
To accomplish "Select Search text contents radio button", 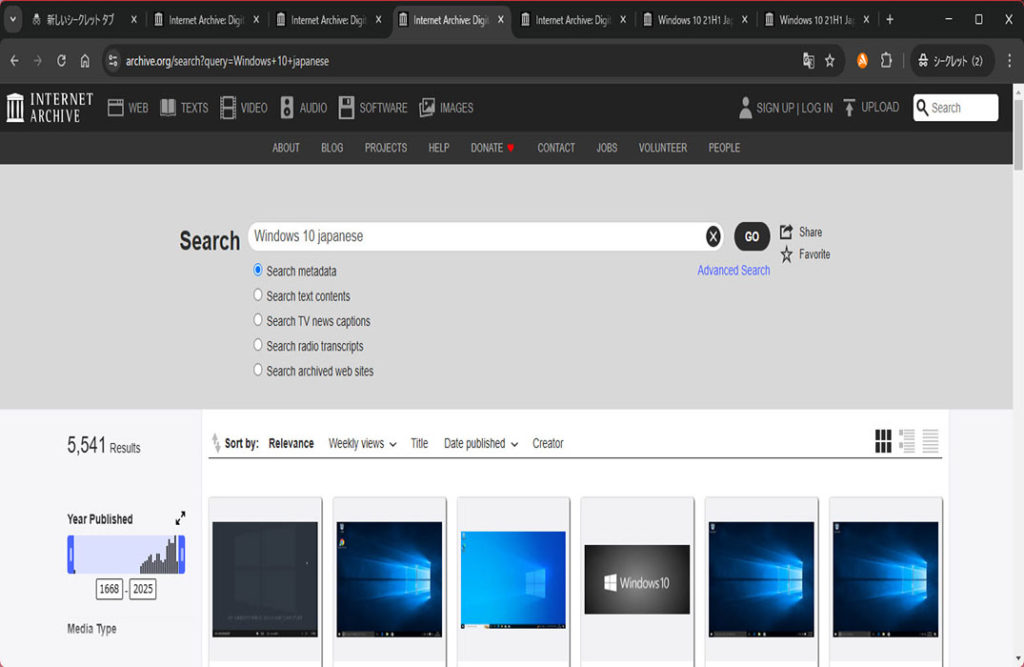I will coord(258,295).
